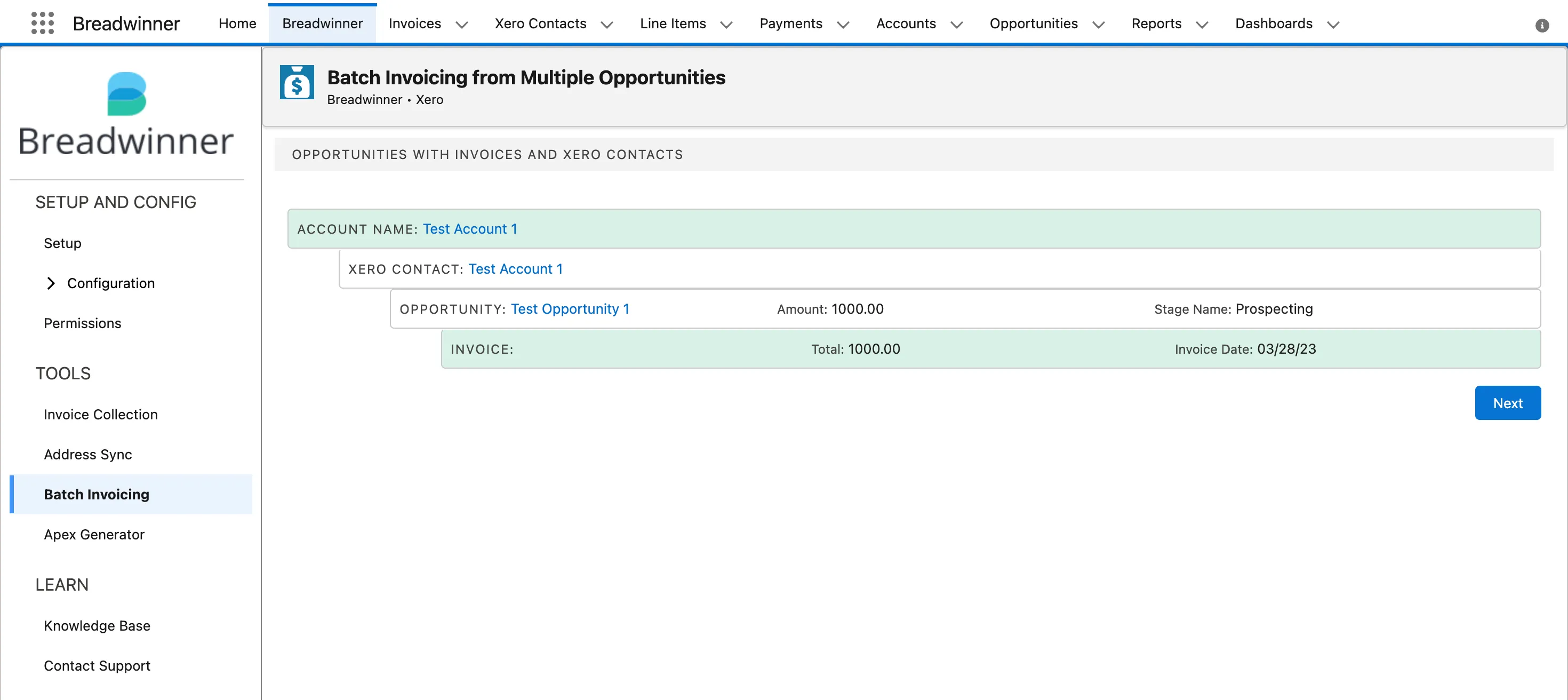This screenshot has height=700, width=1568.
Task: Expand the Xero Contacts dropdown chevron
Action: tap(607, 25)
